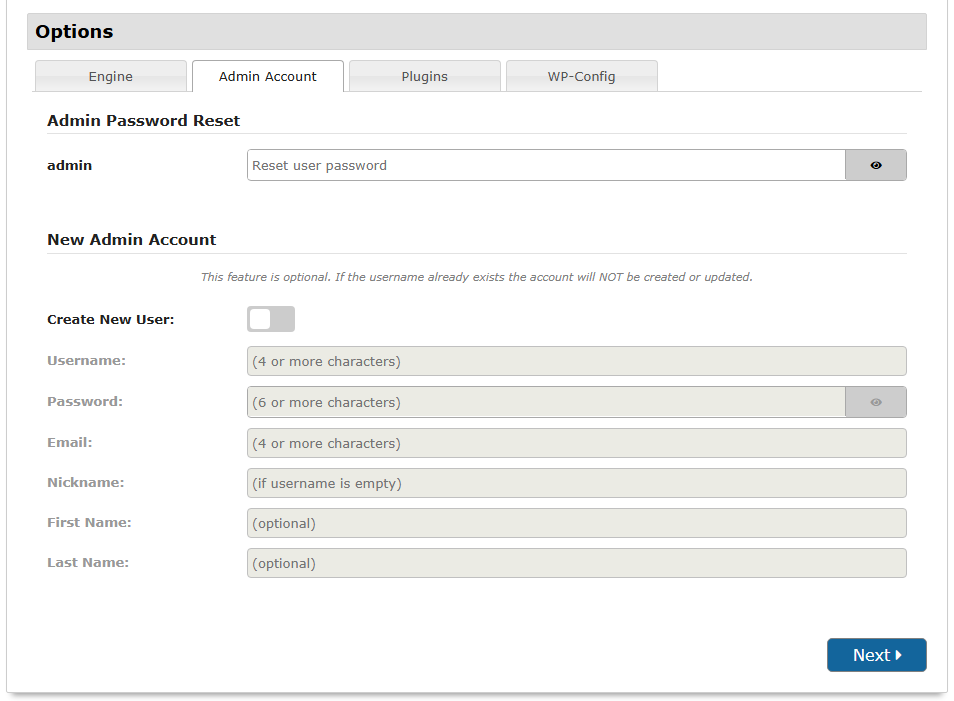Viewport: 954px width, 701px height.
Task: Click the "admin" username label
Action: point(69,166)
